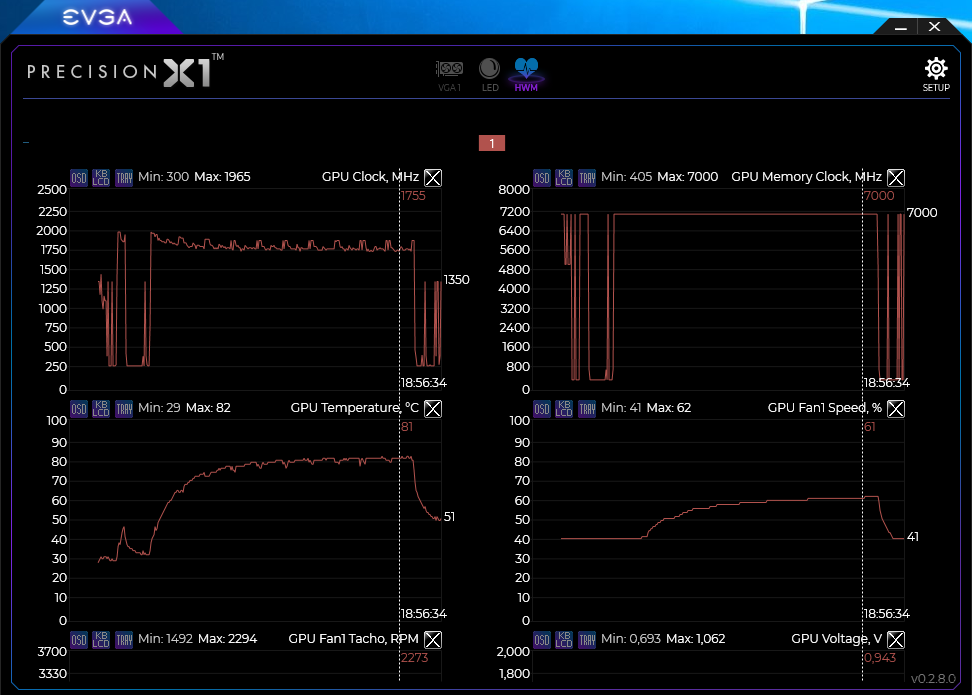This screenshot has width=972, height=695.
Task: Toggle OSD for GPU Fan1 Speed graph
Action: pyautogui.click(x=542, y=409)
